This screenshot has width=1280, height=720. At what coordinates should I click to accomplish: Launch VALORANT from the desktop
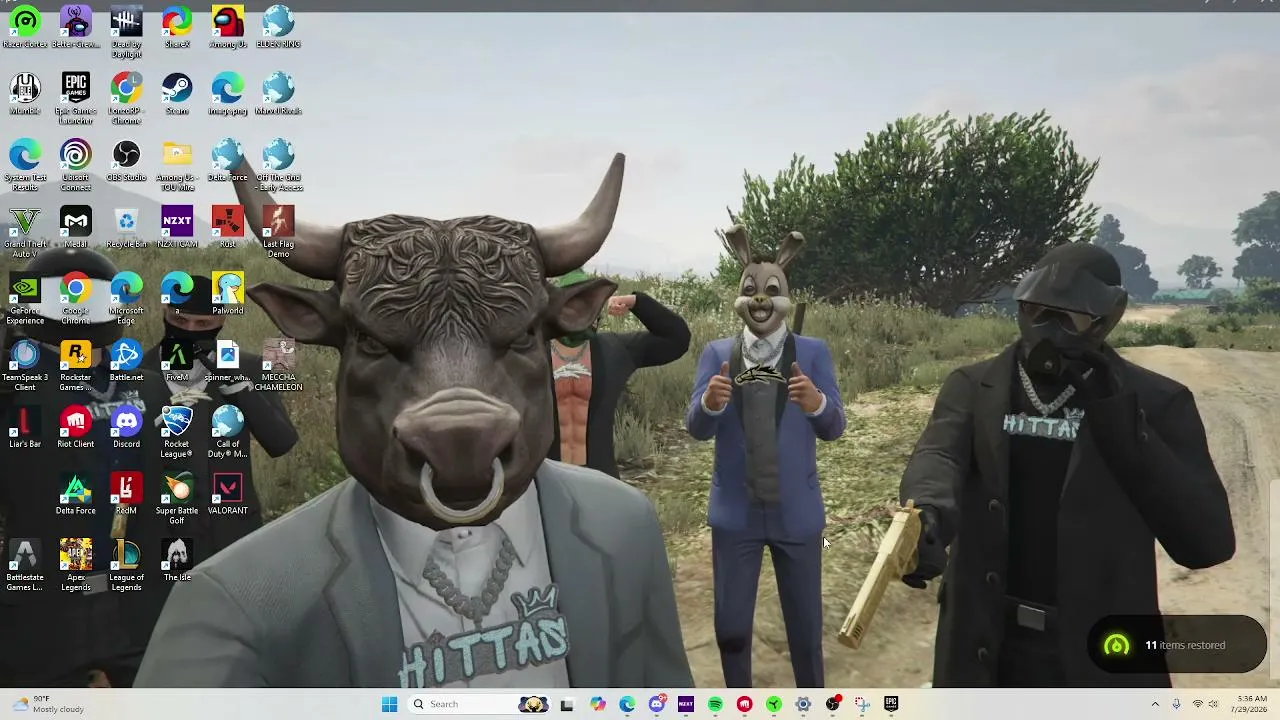pos(228,494)
